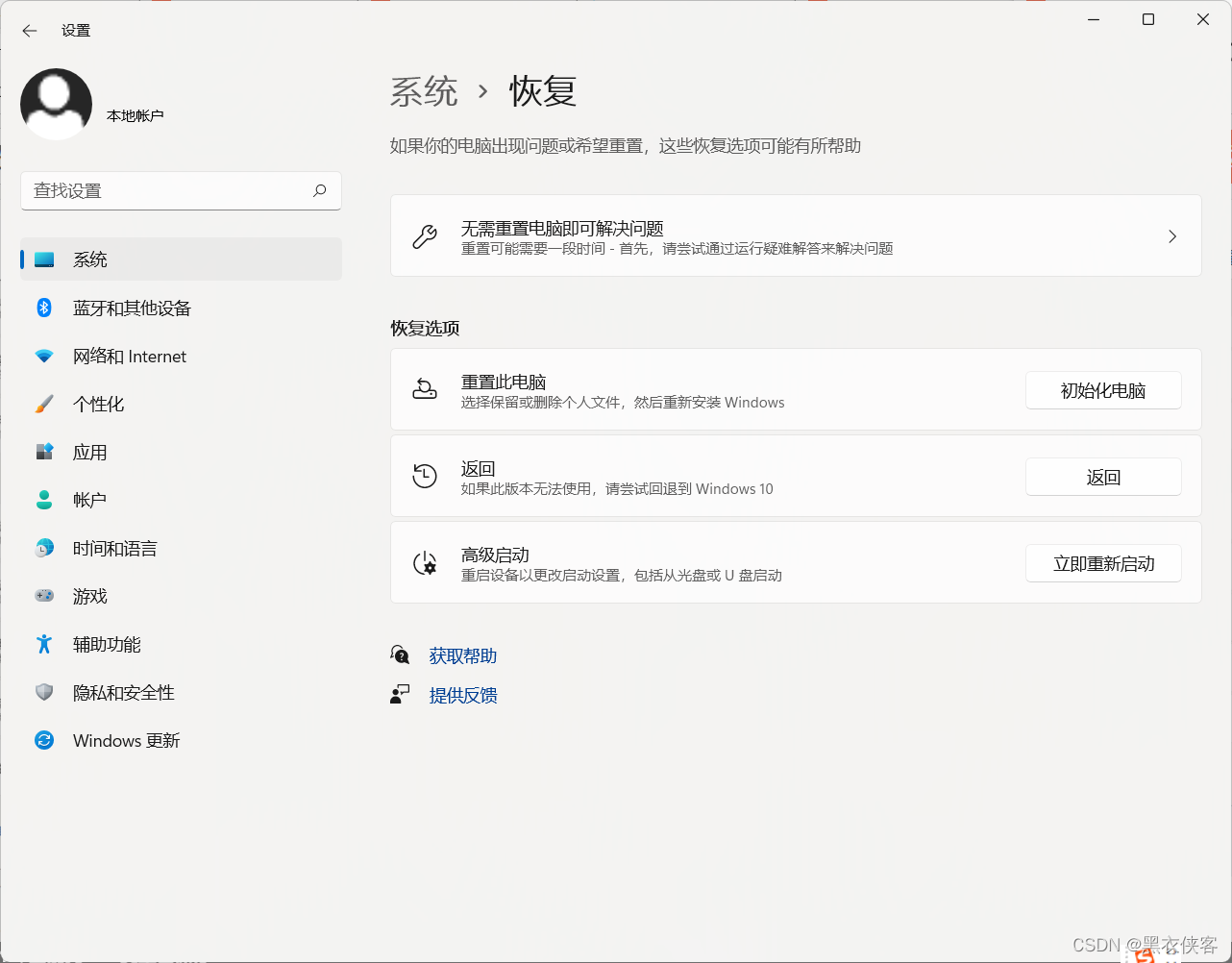
Task: Click the 本地帐户 account name
Action: [136, 115]
